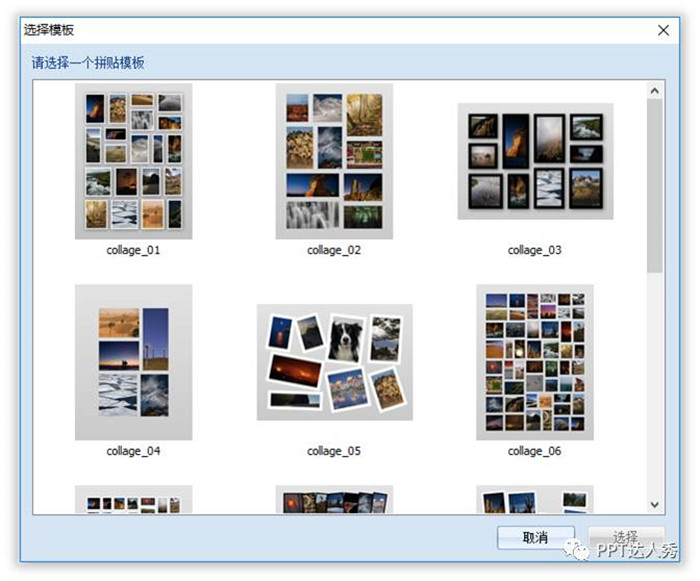Click the scrollbar up arrow
Viewport: 700px width, 581px height.
point(654,91)
